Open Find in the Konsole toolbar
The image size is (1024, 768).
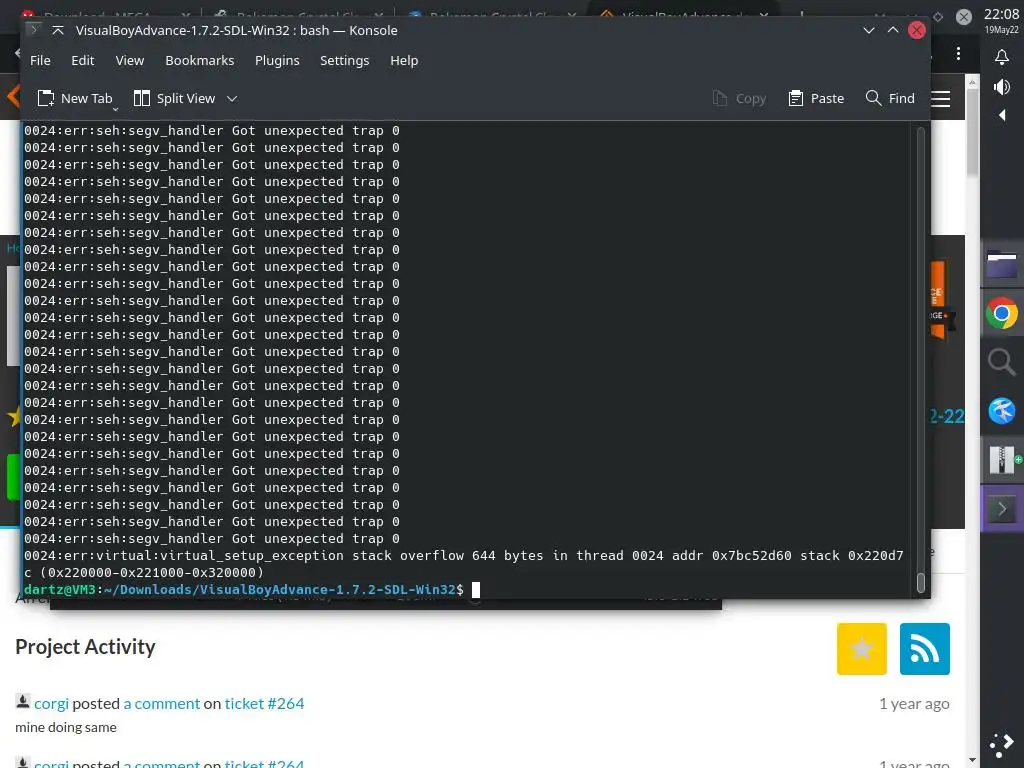pyautogui.click(x=890, y=98)
